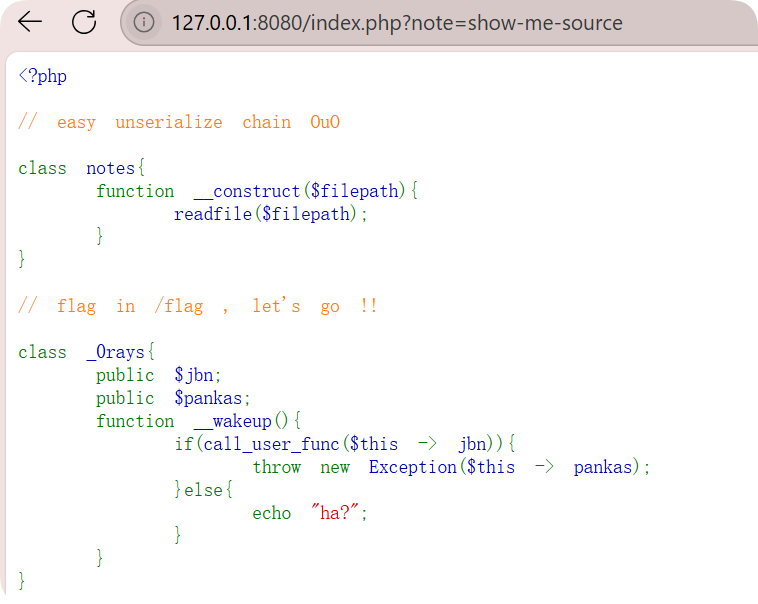This screenshot has height=604, width=758.
Task: Click the 'public $jbn;' line
Action: point(159,375)
